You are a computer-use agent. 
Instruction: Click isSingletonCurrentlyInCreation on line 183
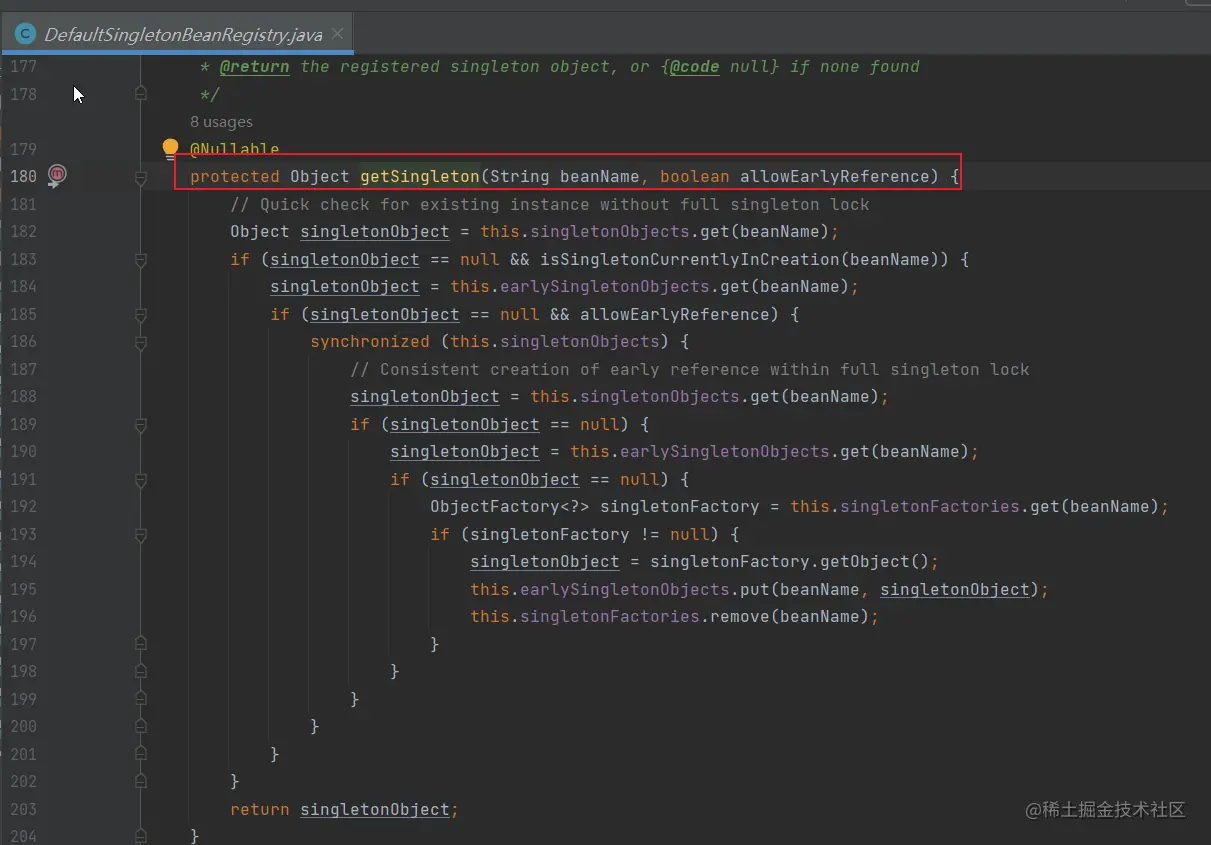coord(690,259)
